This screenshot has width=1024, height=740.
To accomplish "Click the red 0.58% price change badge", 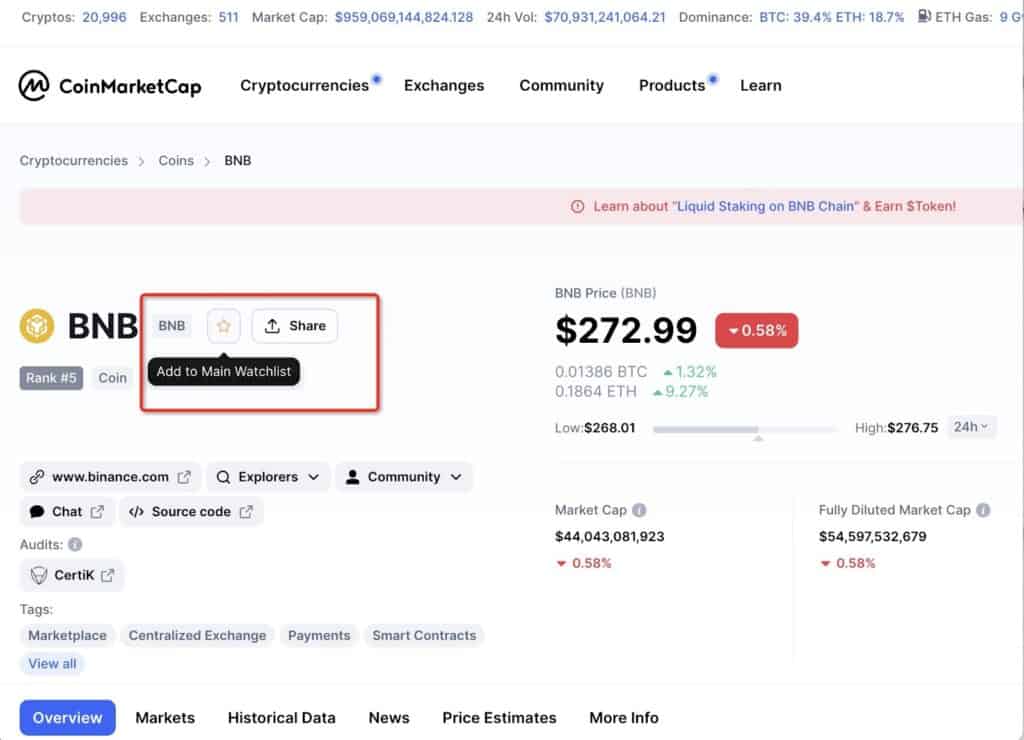I will tap(757, 330).
